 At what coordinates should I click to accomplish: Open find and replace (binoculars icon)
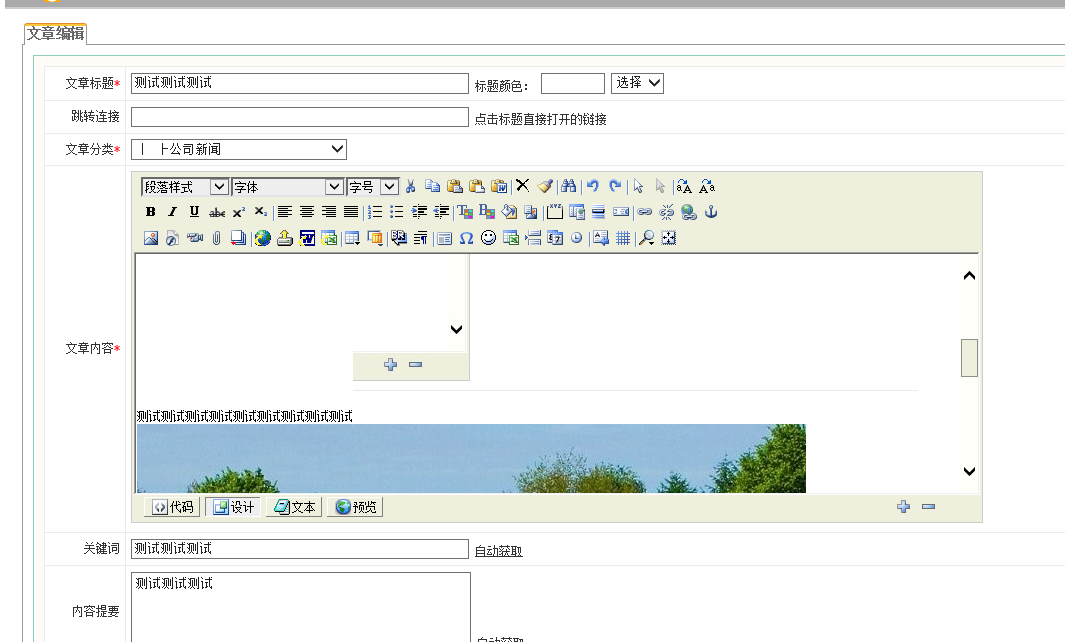tap(569, 186)
